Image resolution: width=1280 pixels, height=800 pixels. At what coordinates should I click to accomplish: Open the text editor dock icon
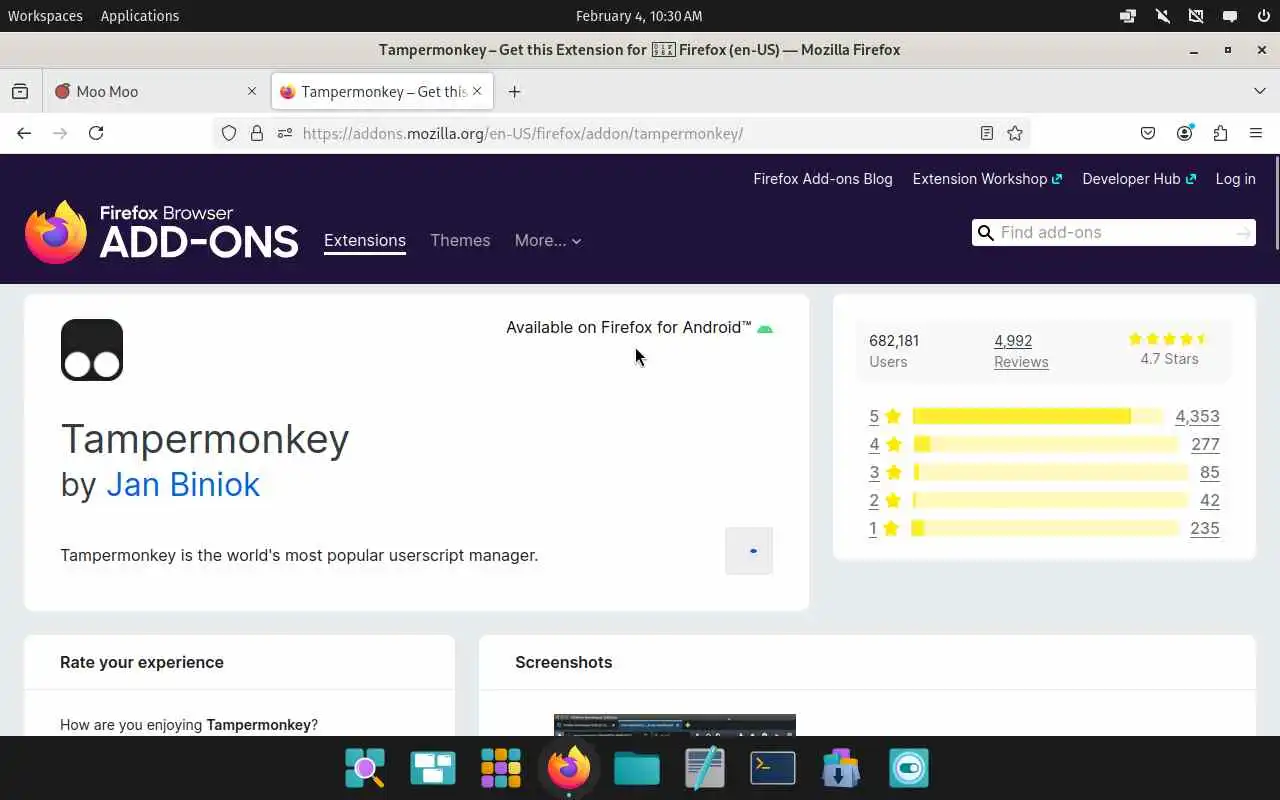coord(705,768)
